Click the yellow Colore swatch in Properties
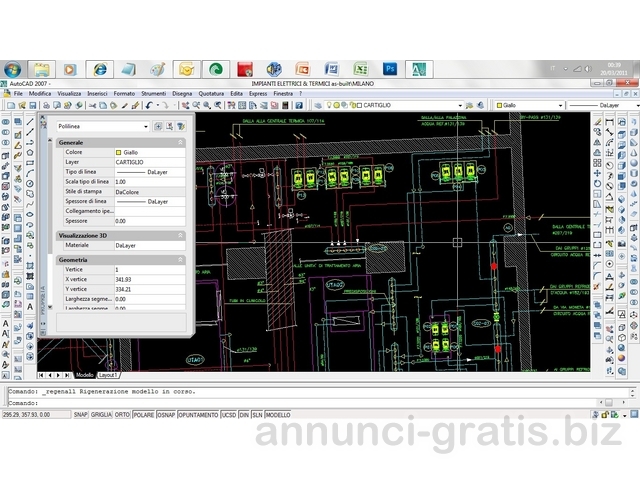 [x=118, y=152]
